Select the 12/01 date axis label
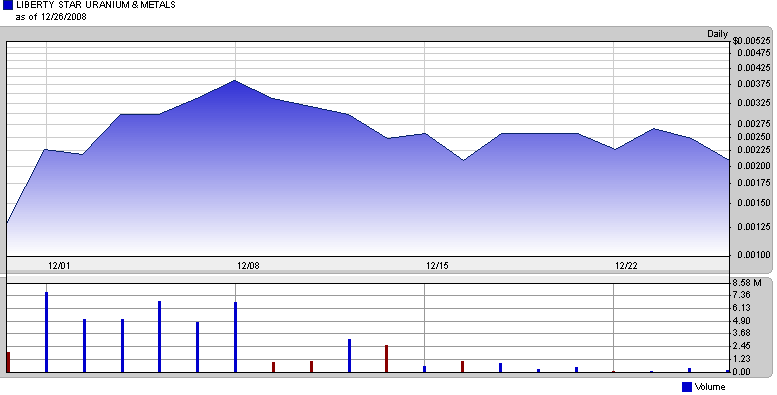Screen dimensions: 777x395 point(59,266)
